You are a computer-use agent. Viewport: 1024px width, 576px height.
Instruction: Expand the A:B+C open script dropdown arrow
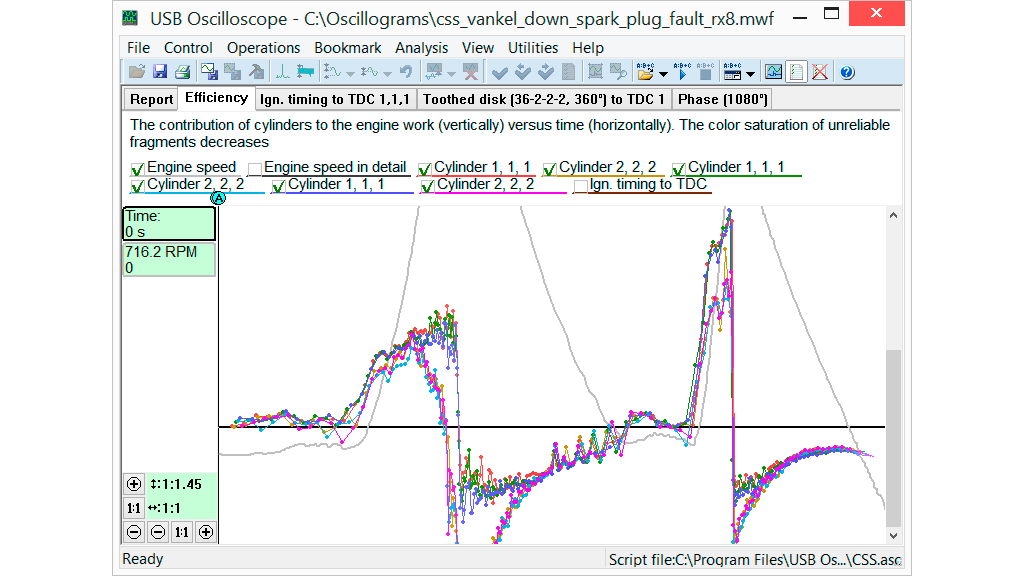pos(664,73)
